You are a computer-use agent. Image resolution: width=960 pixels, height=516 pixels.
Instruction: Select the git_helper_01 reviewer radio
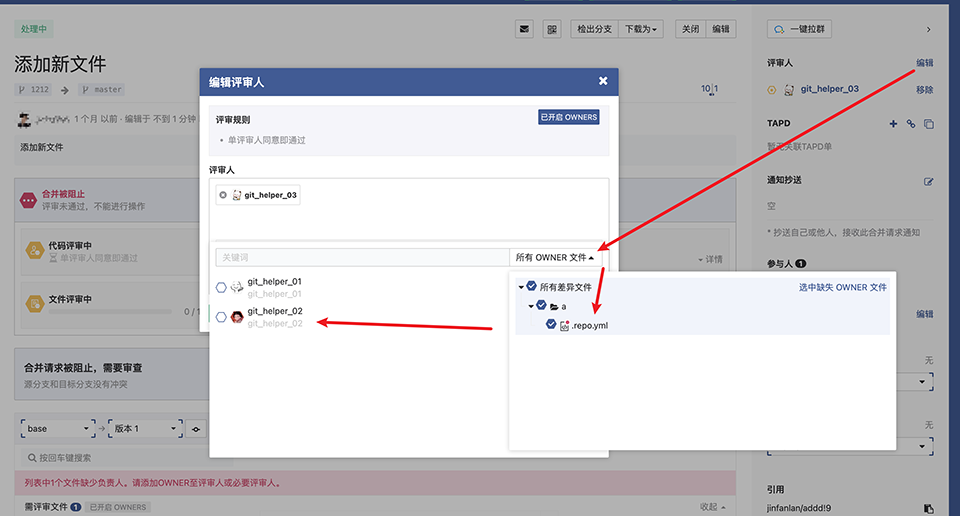click(x=221, y=287)
